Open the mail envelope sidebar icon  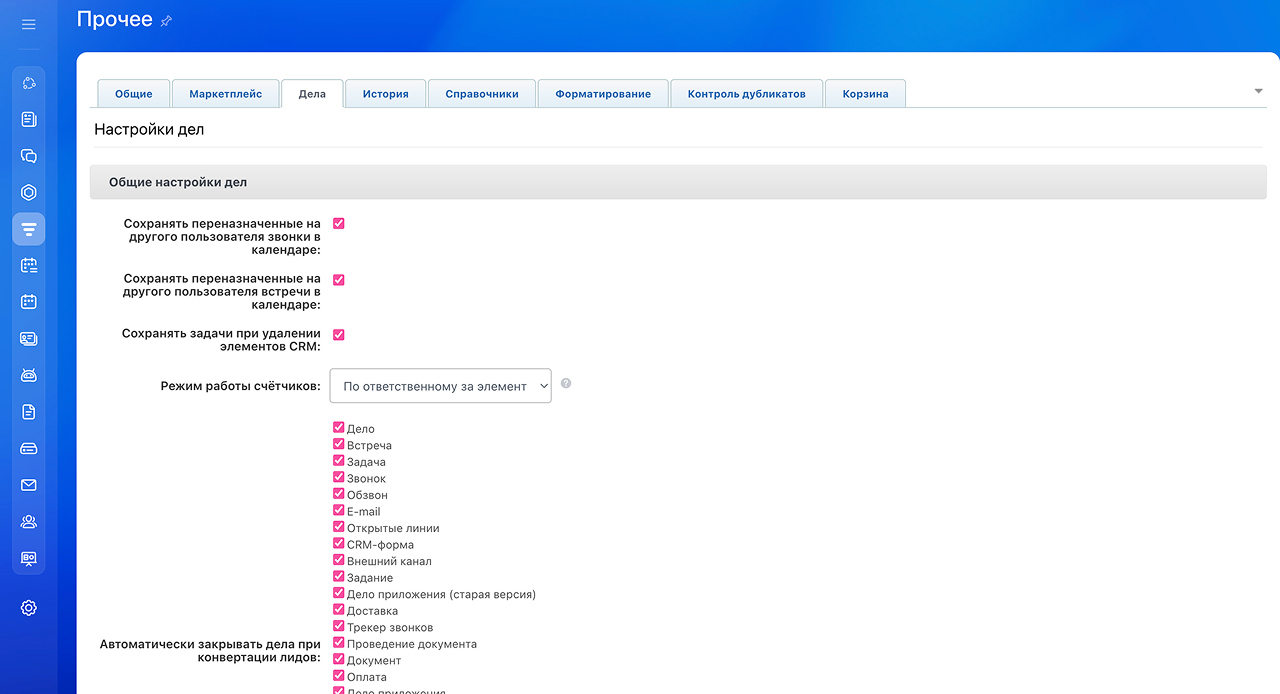(28, 485)
